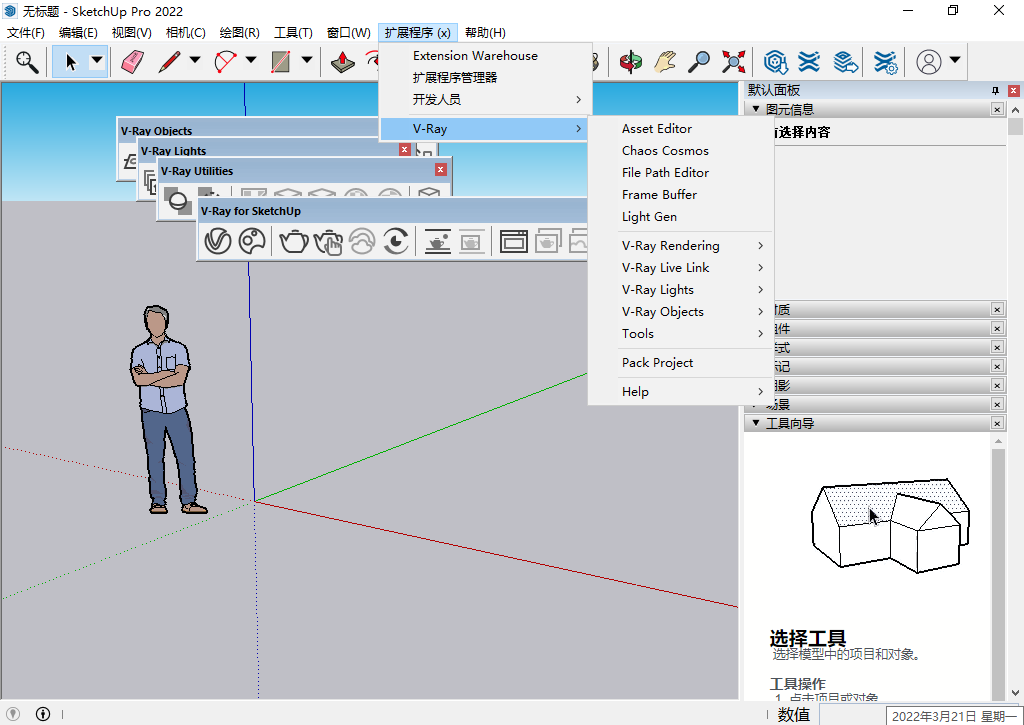Select Chaos Cosmos in the V-Ray submenu
The width and height of the screenshot is (1024, 725).
click(x=680, y=151)
